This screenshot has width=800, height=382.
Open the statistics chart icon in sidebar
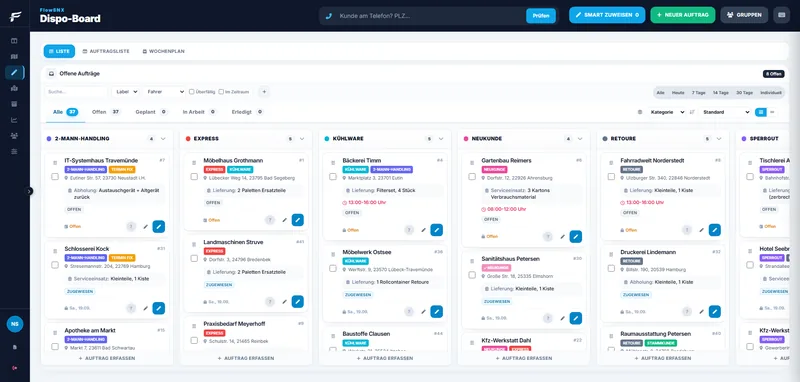(x=14, y=120)
